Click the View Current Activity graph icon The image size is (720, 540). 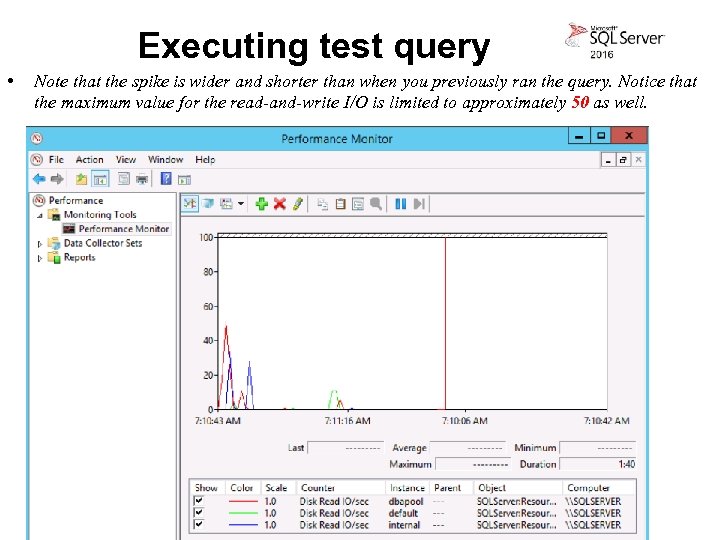(x=190, y=203)
